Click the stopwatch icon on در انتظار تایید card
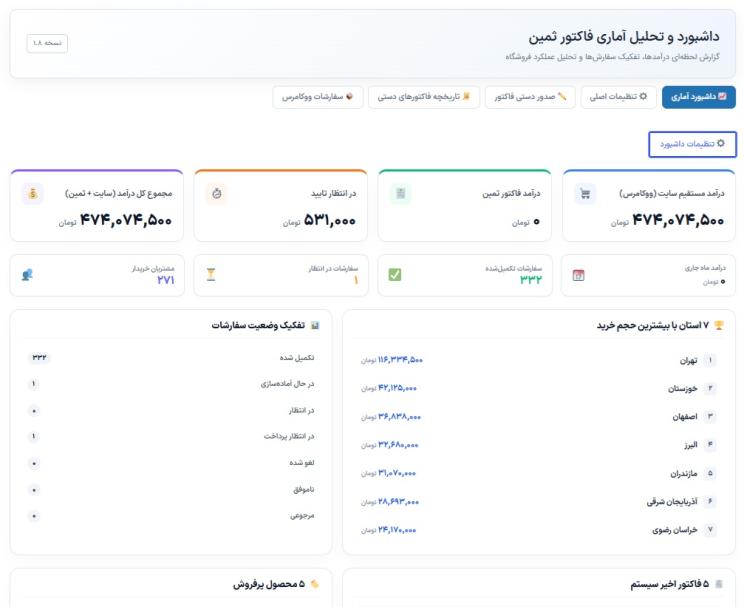Screen dimensions: 744x607 click(x=216, y=194)
